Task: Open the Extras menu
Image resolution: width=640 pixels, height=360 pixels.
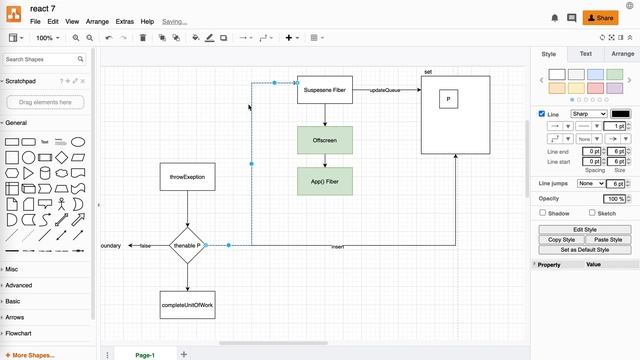Action: [124, 22]
